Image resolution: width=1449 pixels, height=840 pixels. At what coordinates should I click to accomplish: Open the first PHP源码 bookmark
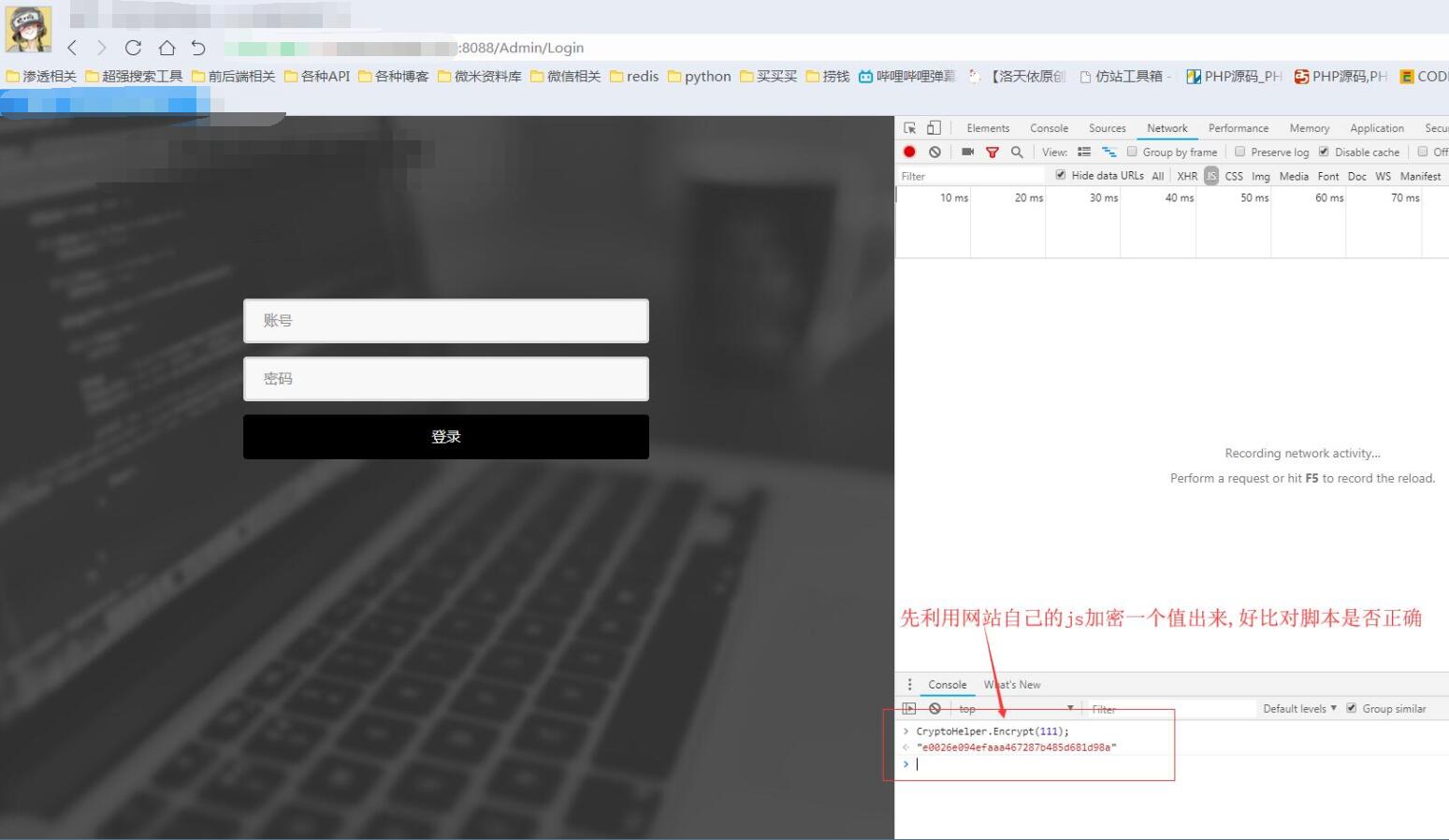(1234, 77)
